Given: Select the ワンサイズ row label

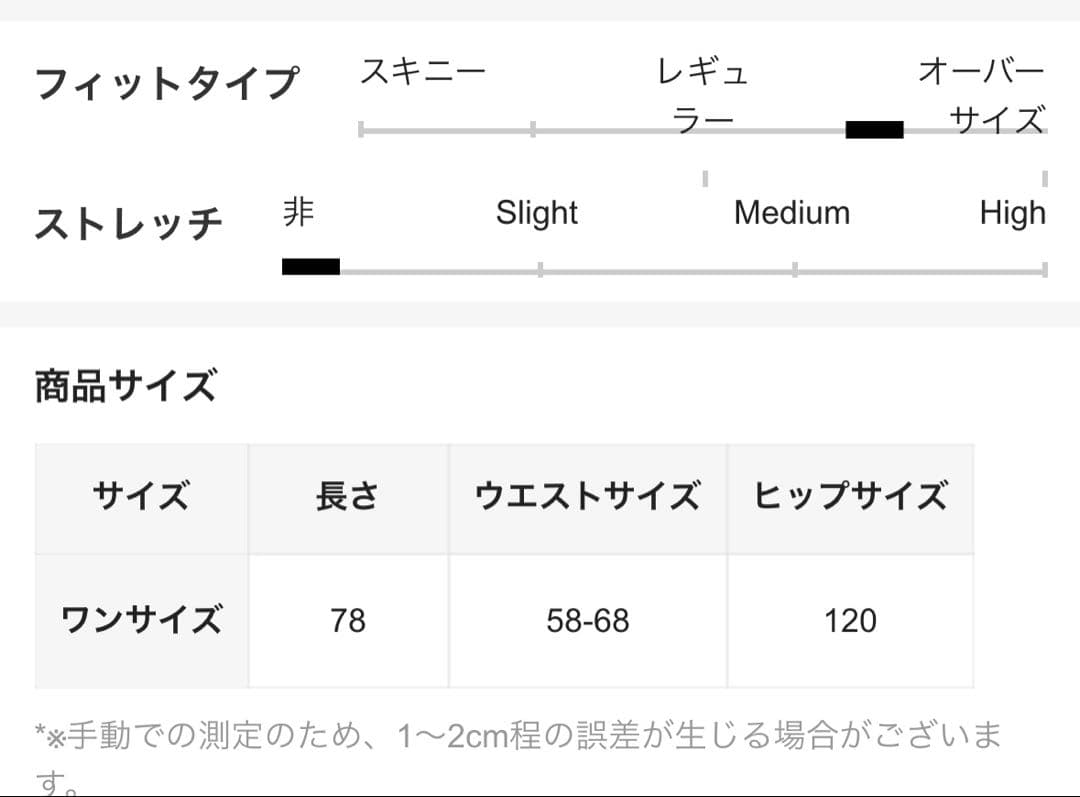Looking at the screenshot, I should point(141,620).
